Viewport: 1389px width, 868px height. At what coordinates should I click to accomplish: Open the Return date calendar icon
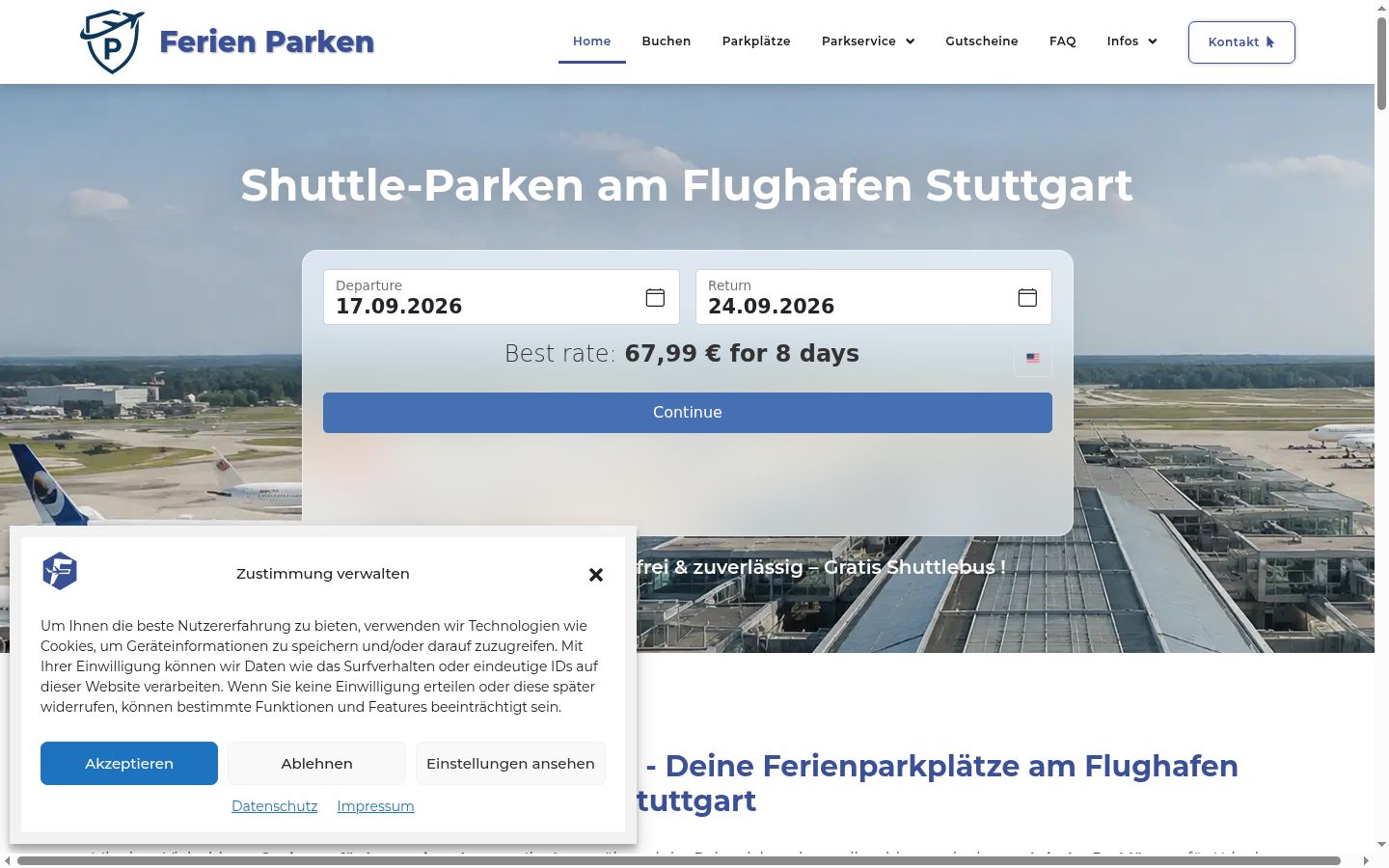[x=1027, y=297]
